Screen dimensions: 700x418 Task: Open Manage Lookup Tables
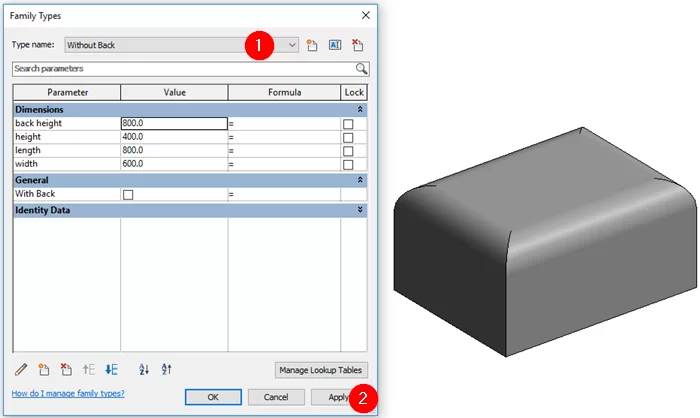(321, 370)
